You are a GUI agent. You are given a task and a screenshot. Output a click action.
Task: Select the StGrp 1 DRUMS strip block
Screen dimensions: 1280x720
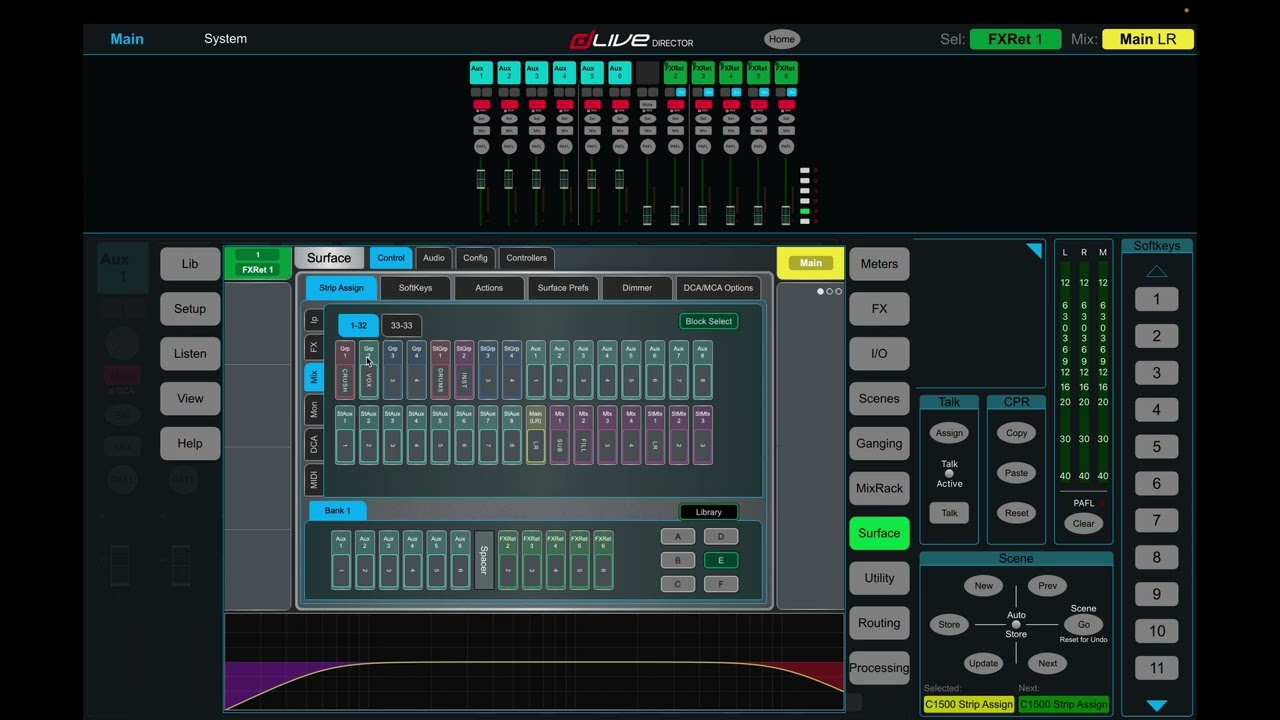click(x=440, y=370)
